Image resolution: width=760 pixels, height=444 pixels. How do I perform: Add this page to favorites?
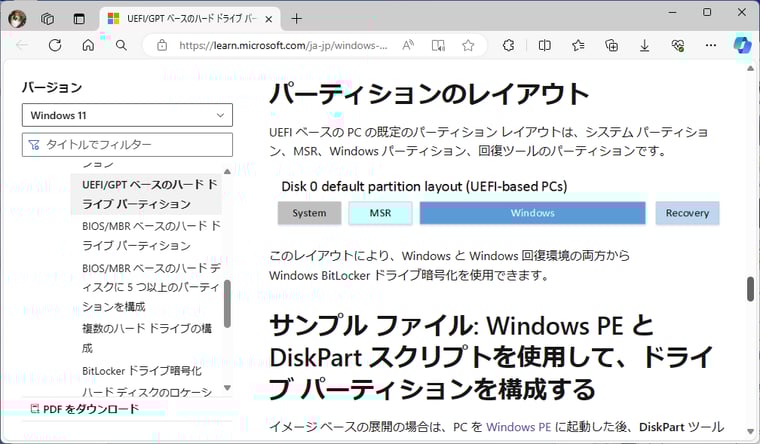point(468,46)
